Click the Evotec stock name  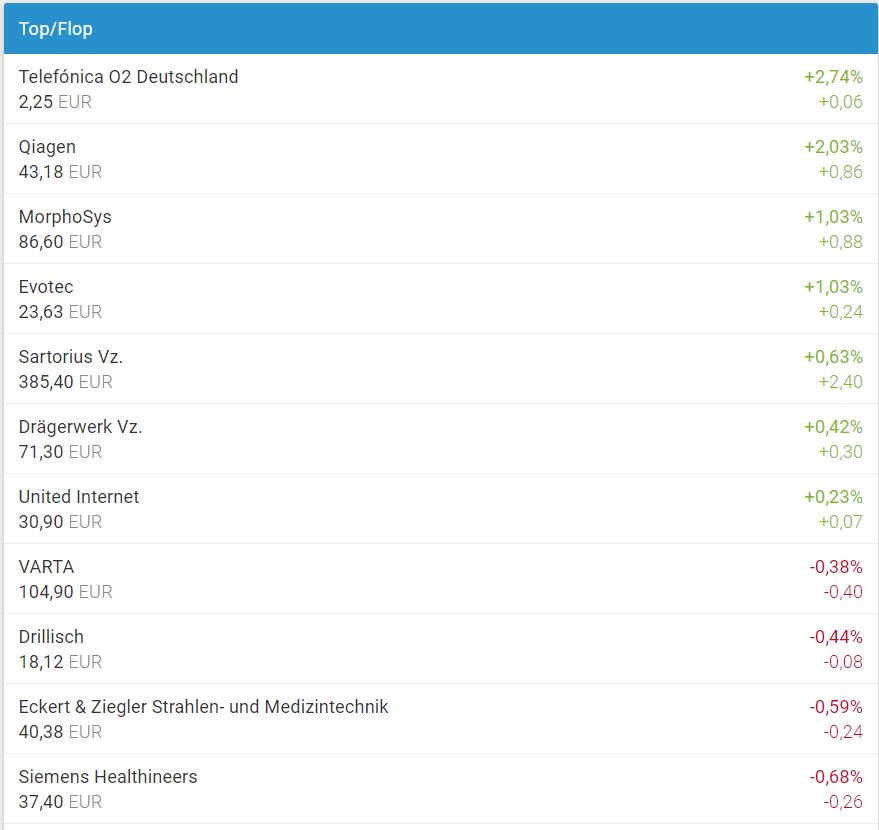46,287
